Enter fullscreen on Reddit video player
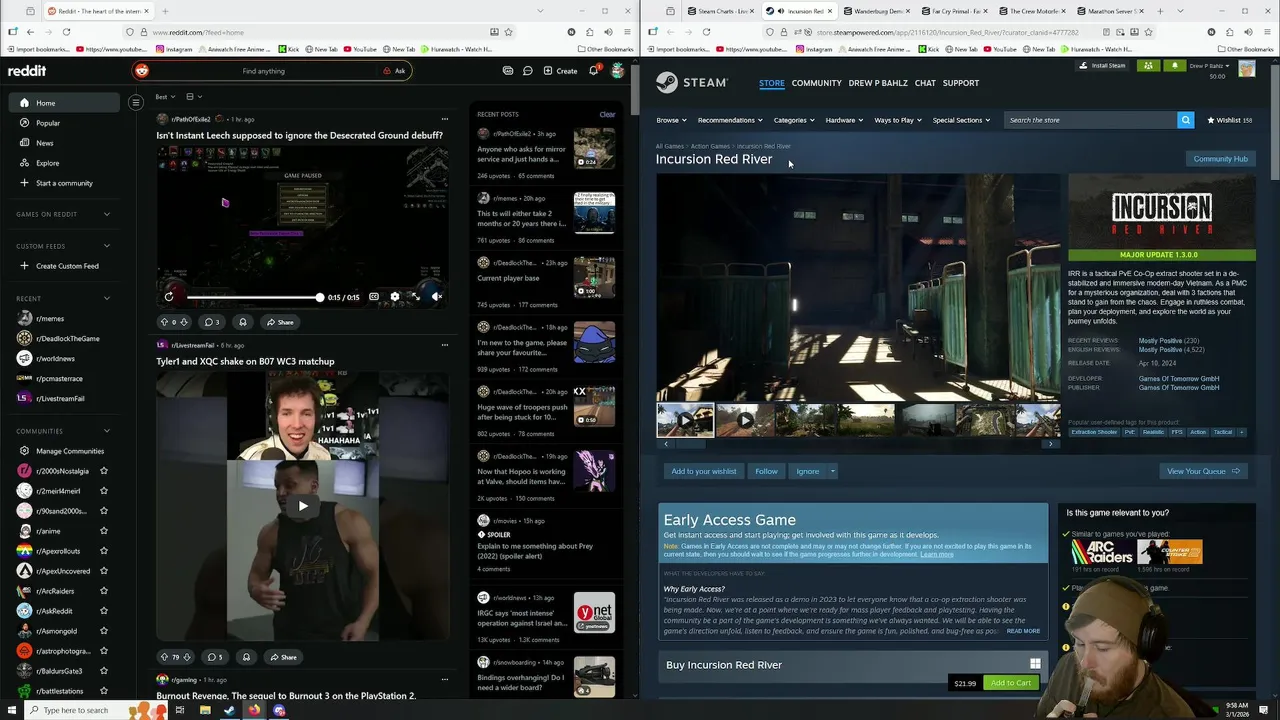Viewport: 1280px width, 720px height. pos(415,297)
